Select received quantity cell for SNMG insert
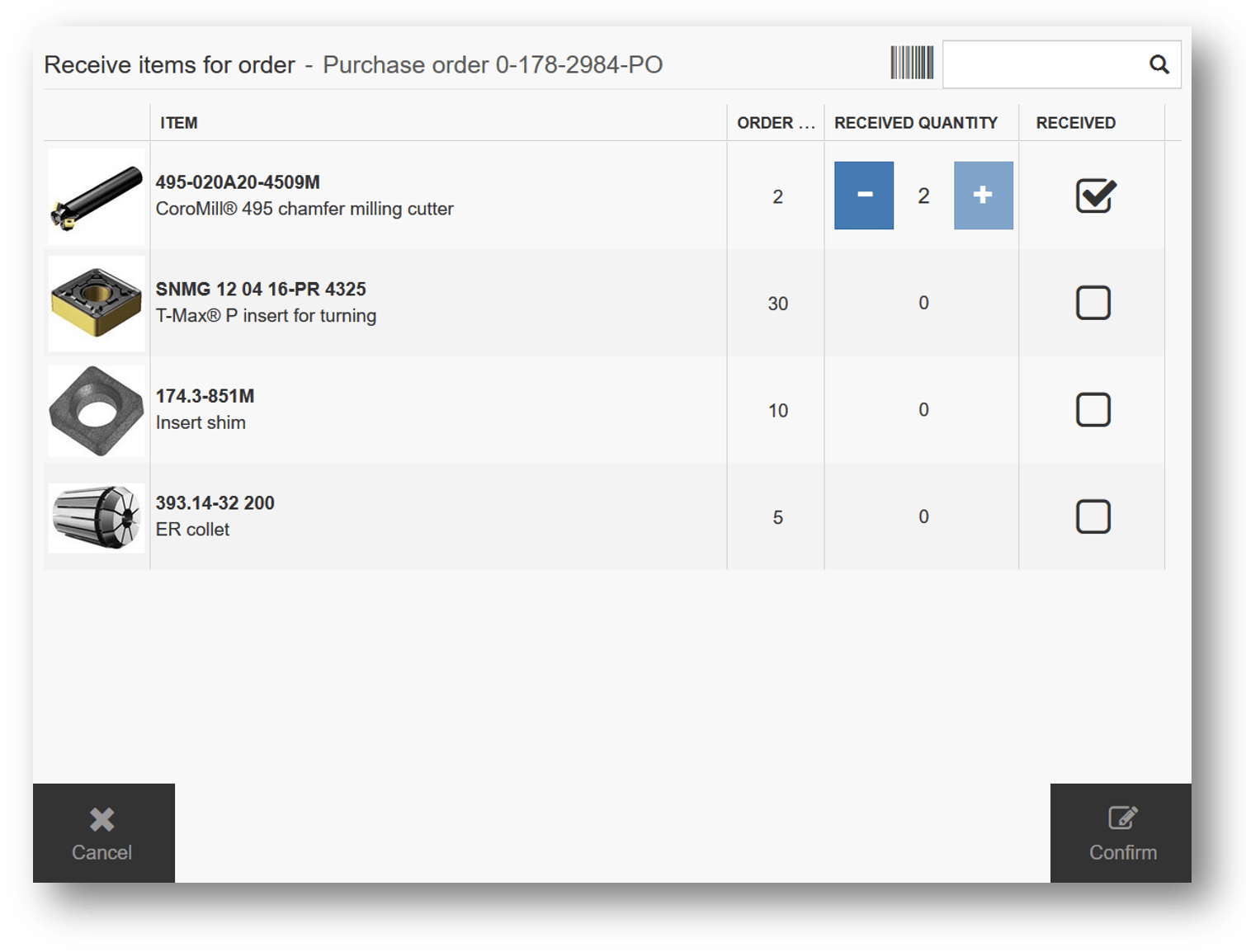Screen dimensions: 1246x952 [923, 303]
